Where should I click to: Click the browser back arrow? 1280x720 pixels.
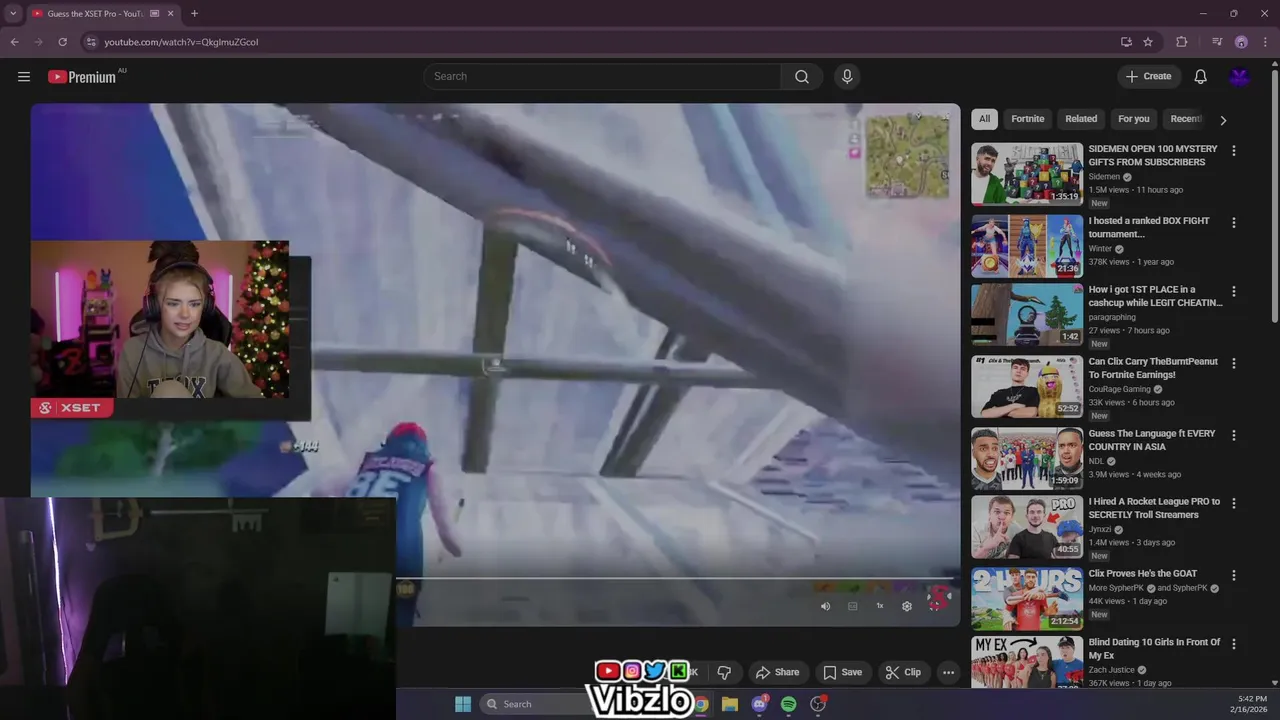click(14, 42)
